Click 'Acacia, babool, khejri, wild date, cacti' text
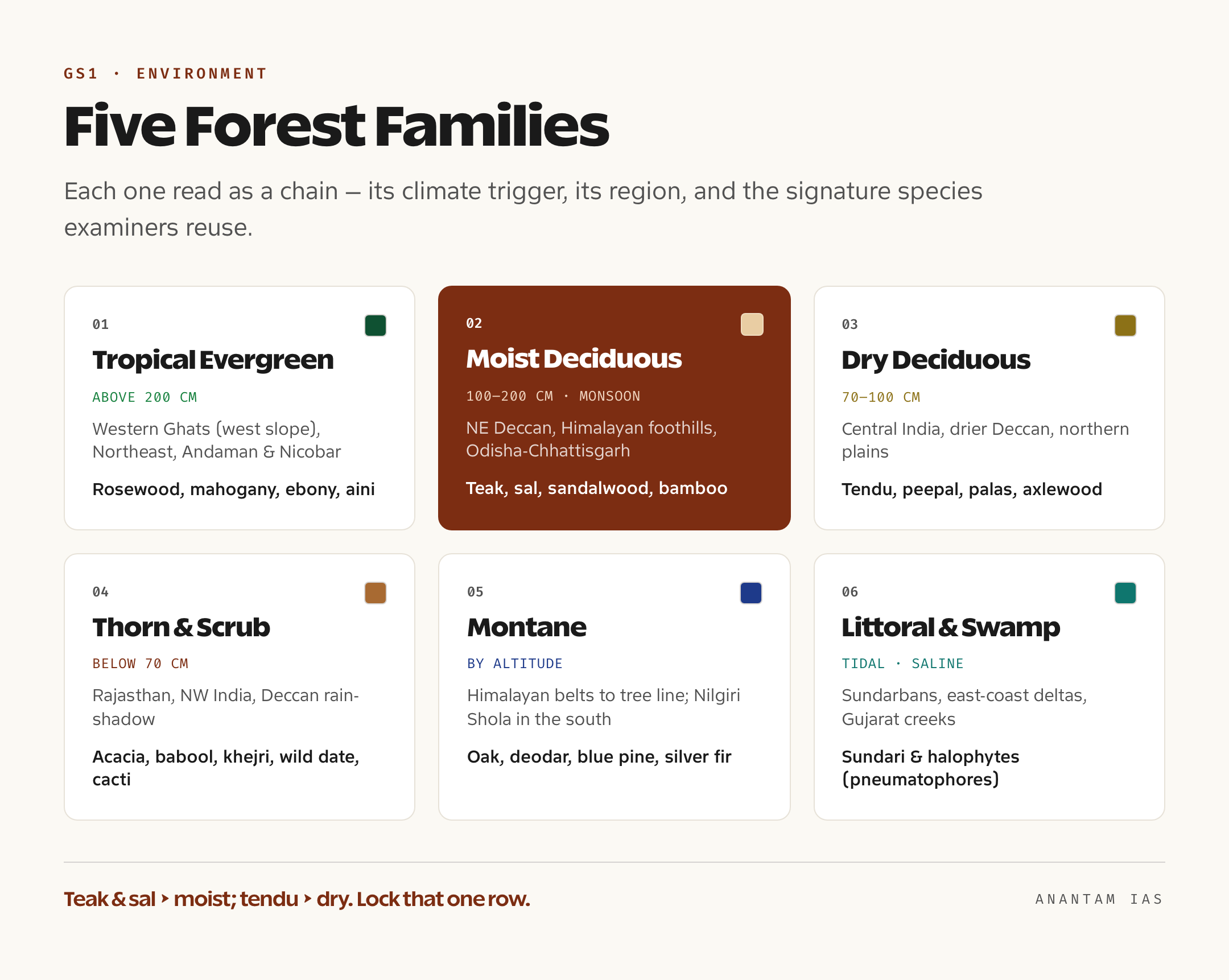The width and height of the screenshot is (1229, 980). point(226,768)
